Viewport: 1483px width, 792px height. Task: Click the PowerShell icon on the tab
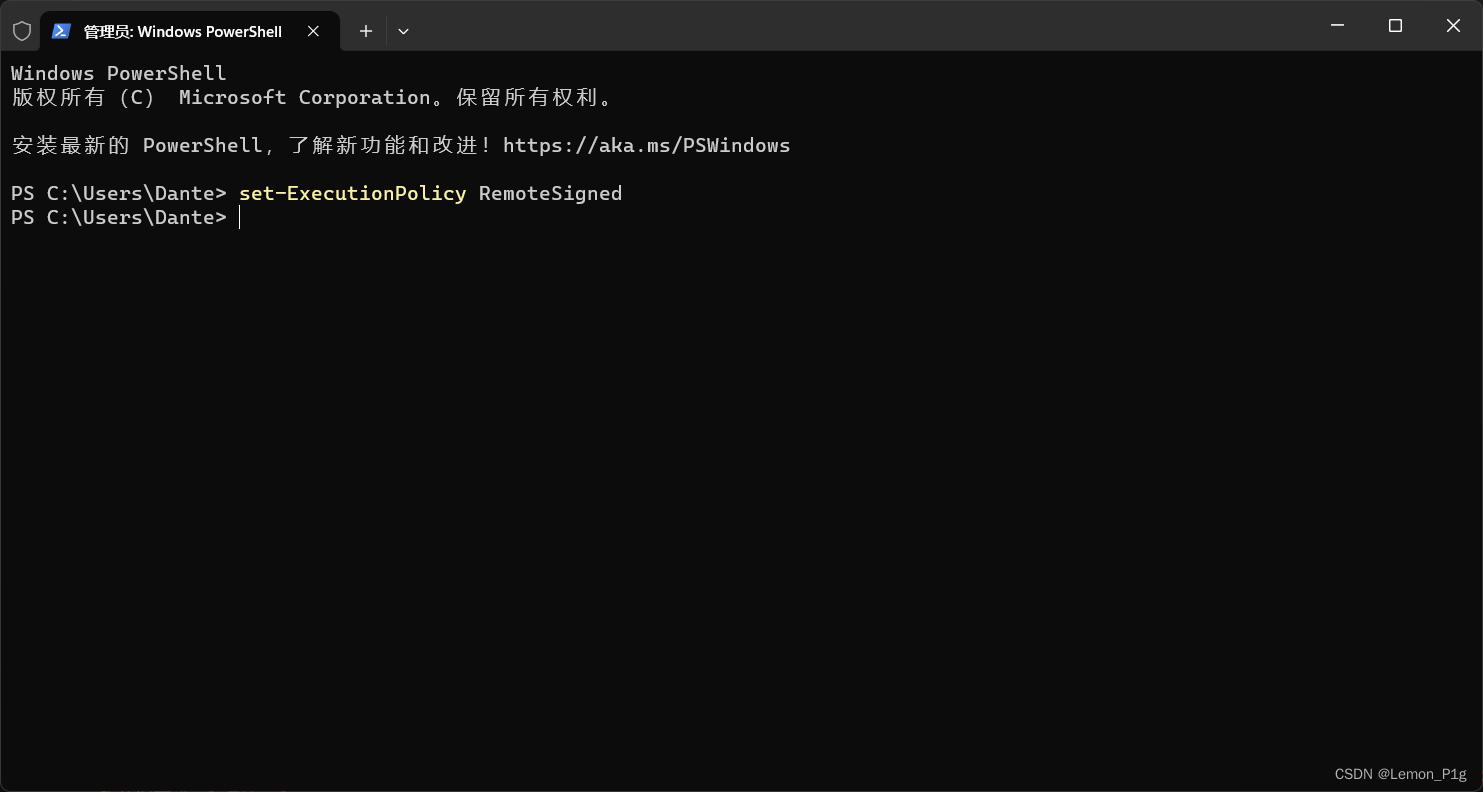[x=61, y=31]
